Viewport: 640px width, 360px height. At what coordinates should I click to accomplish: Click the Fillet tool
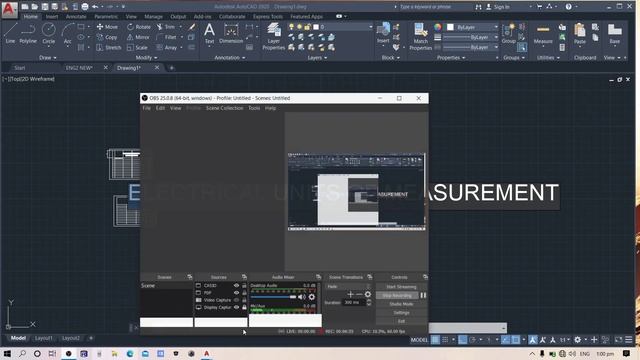click(x=167, y=37)
